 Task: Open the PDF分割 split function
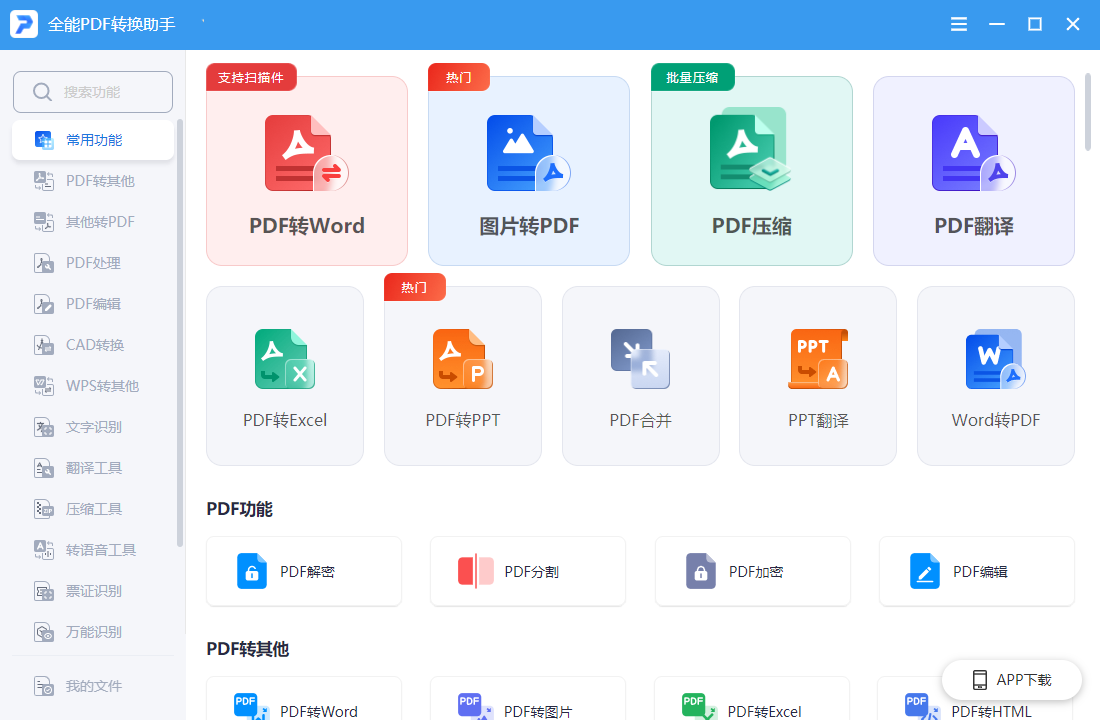click(528, 571)
